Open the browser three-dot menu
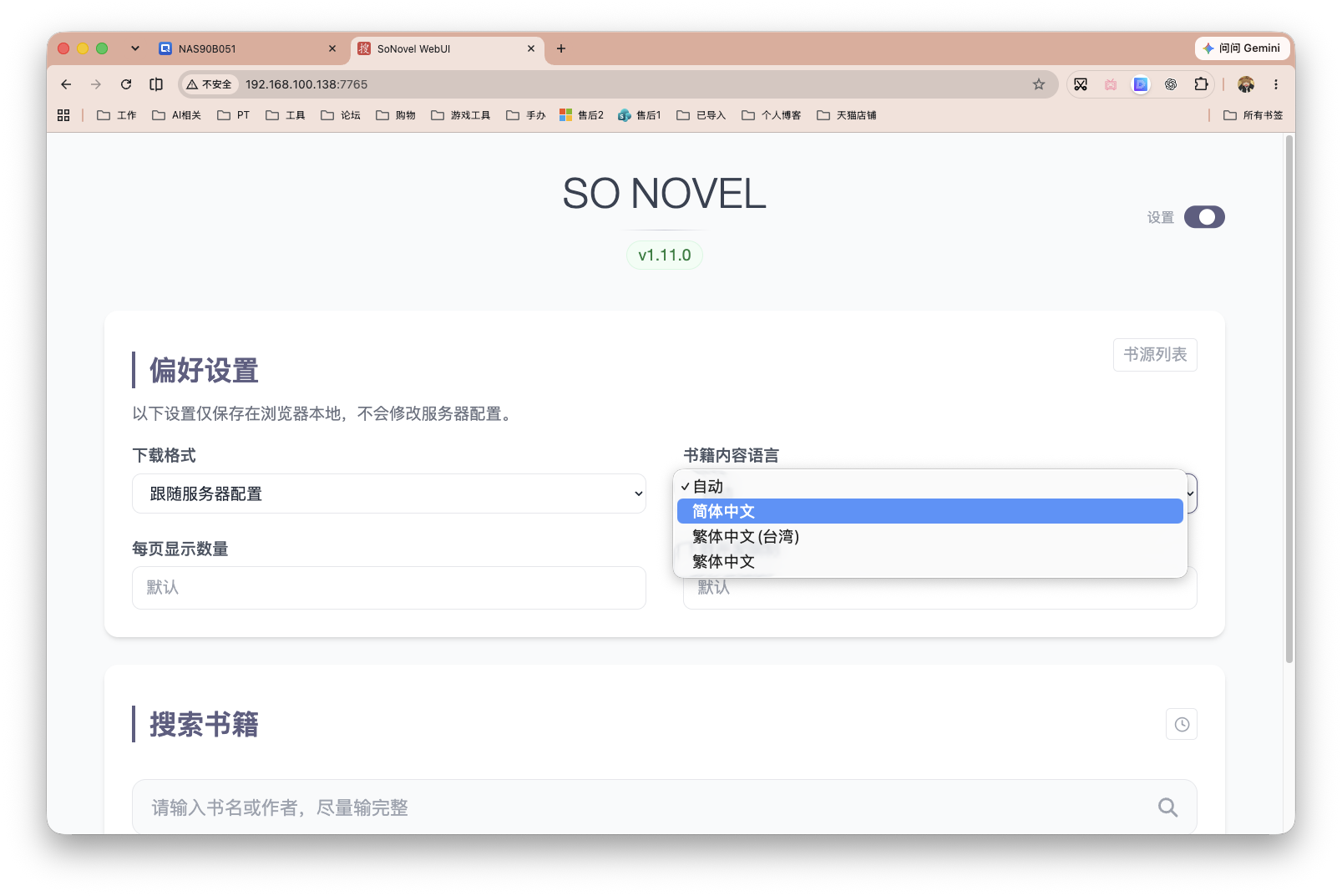The height and width of the screenshot is (896, 1342). point(1276,84)
